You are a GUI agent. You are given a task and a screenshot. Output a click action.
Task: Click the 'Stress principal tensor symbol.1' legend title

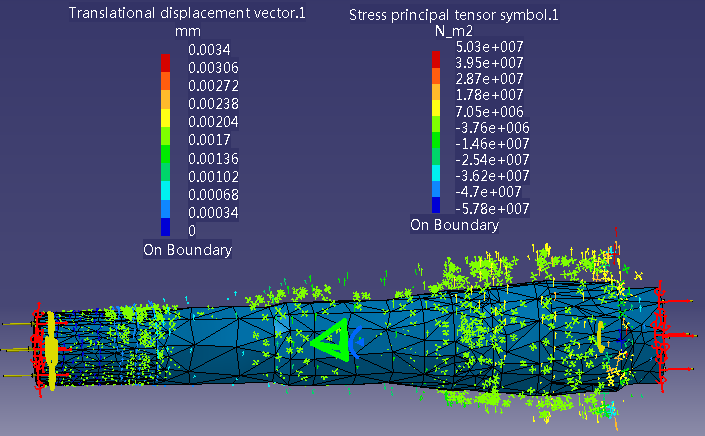(454, 15)
